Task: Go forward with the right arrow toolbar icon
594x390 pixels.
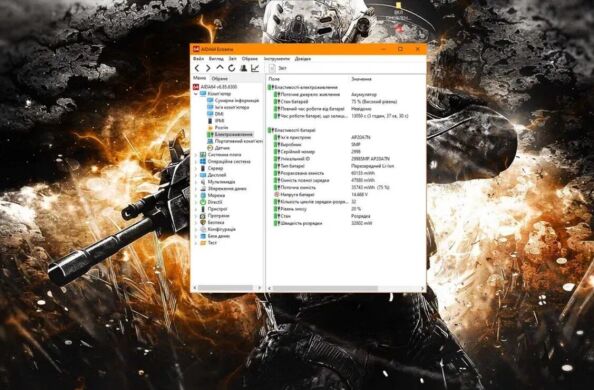Action: 208,68
